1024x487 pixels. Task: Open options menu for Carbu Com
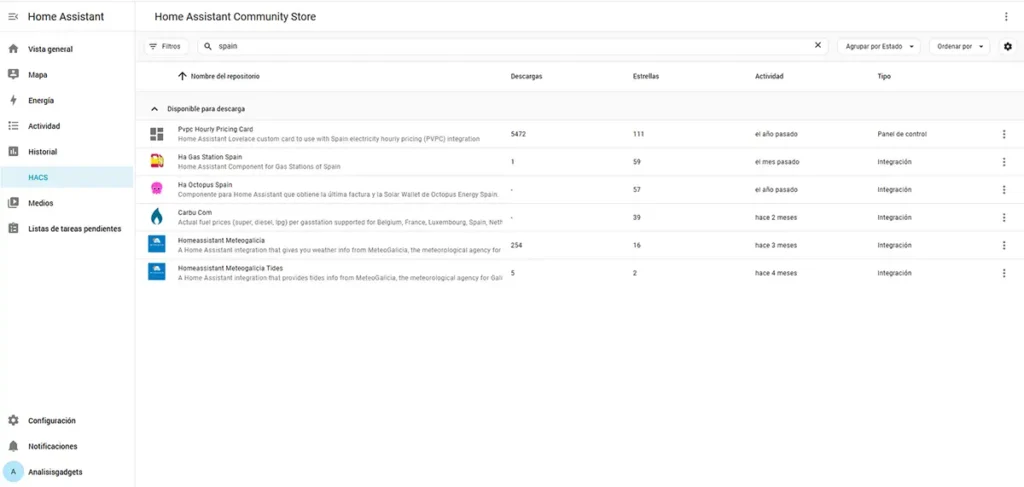[x=1004, y=217]
